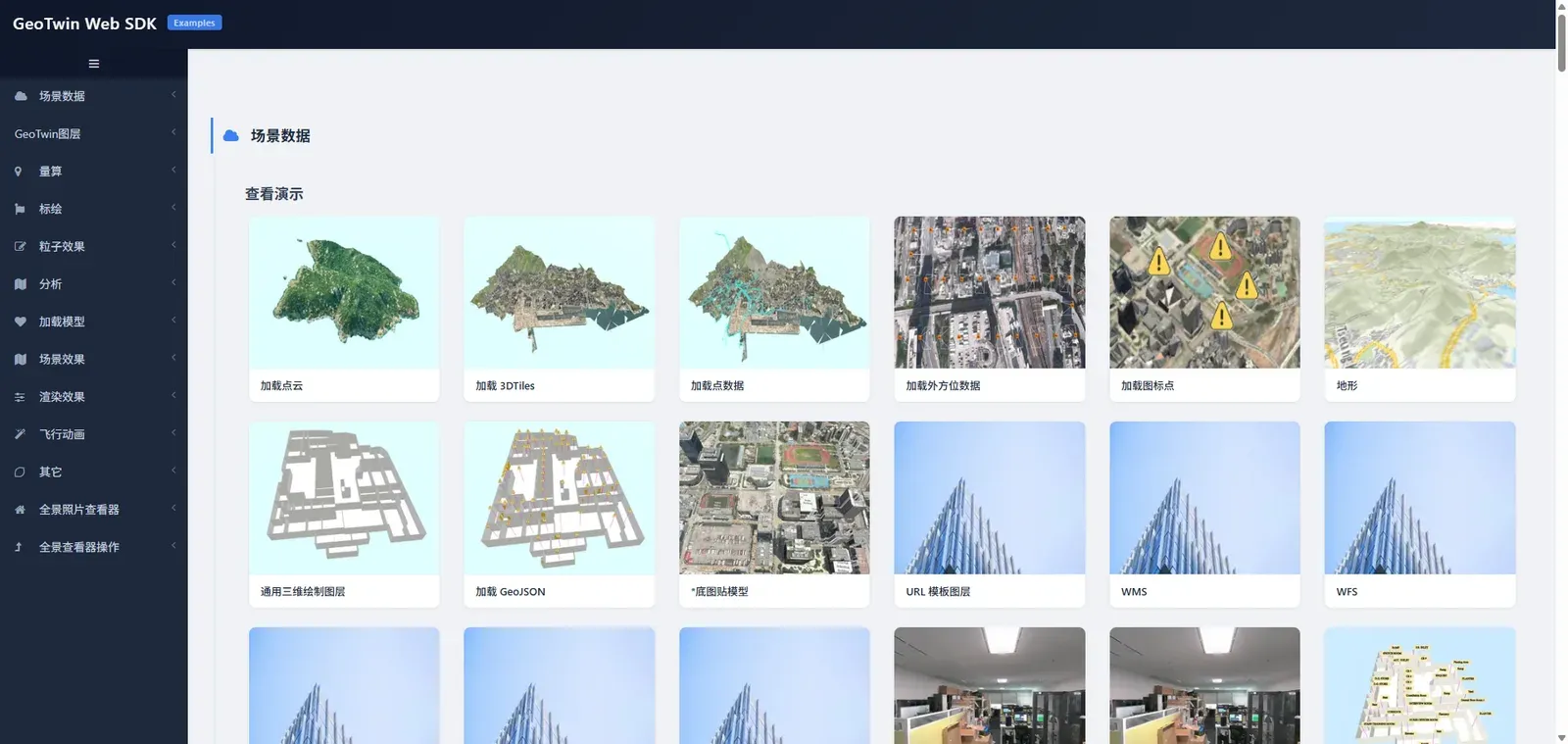Image resolution: width=1568 pixels, height=744 pixels.
Task: Open 通用三维绘制图层 demo card
Action: [344, 515]
